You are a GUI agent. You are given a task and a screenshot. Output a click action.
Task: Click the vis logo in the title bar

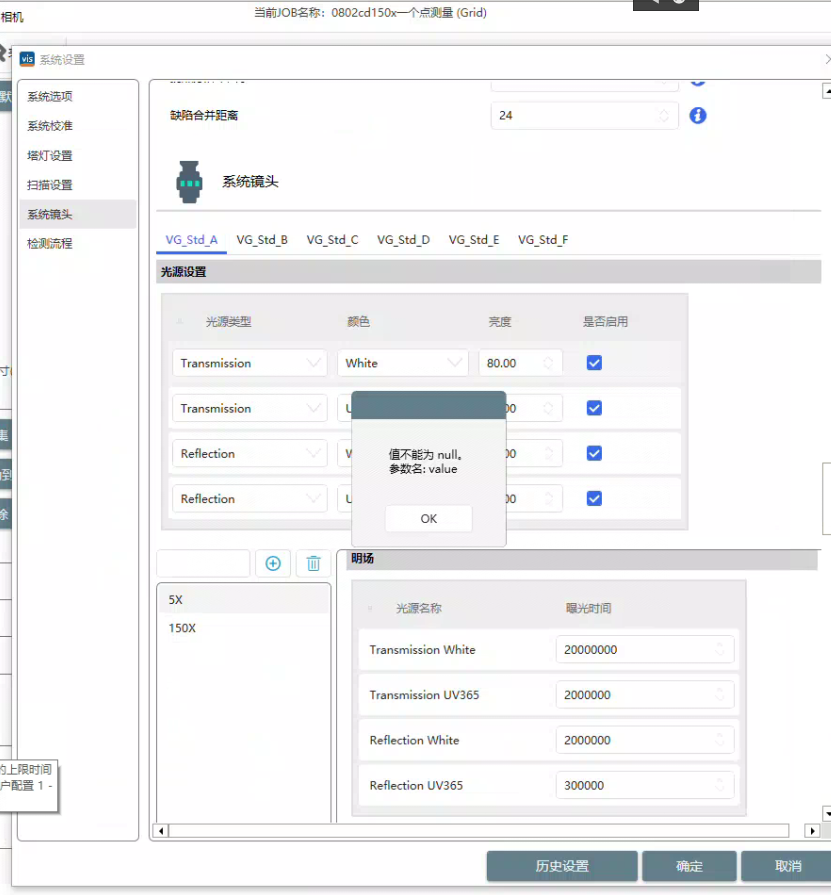coord(27,59)
